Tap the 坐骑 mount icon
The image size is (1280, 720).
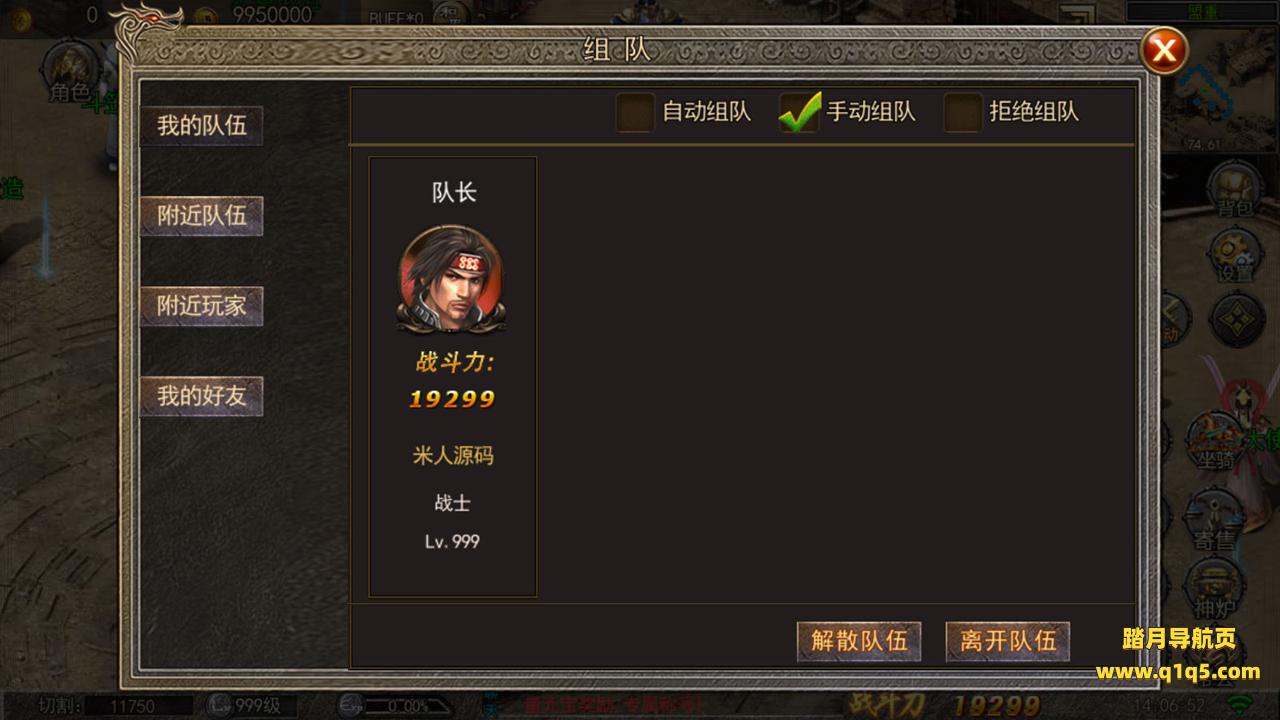click(1214, 442)
